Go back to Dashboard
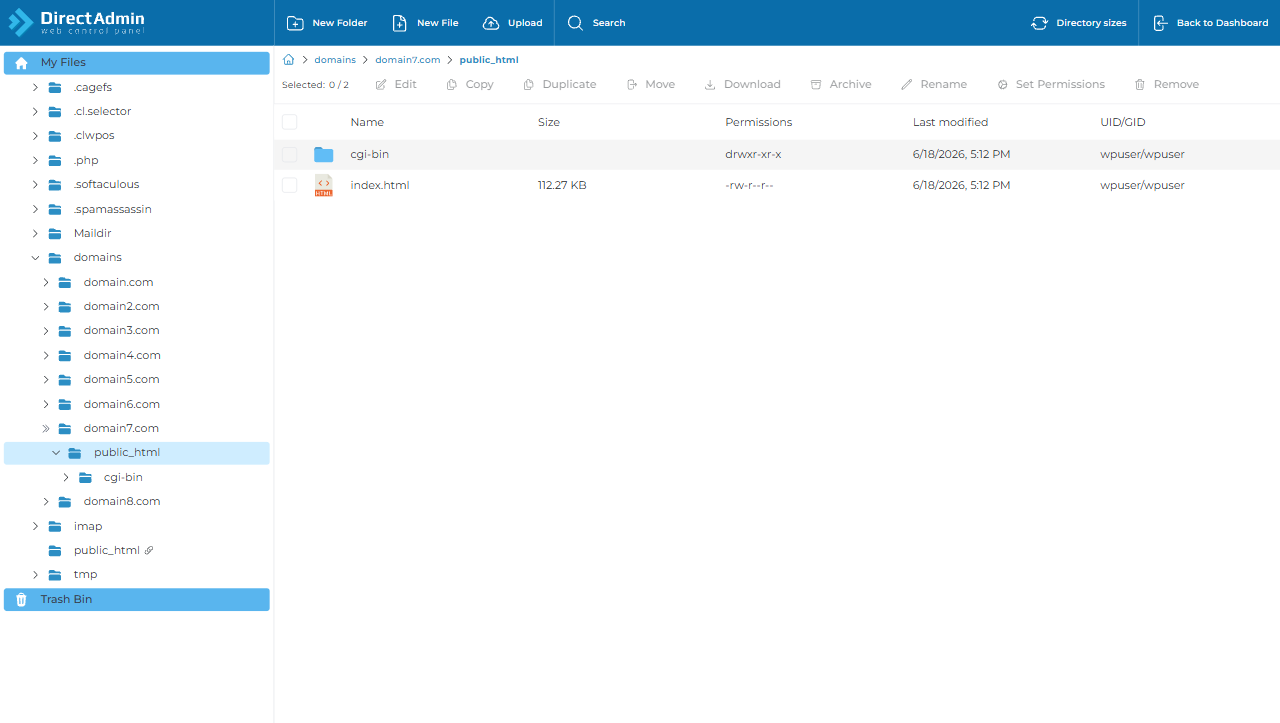The image size is (1280, 723). coord(1210,23)
